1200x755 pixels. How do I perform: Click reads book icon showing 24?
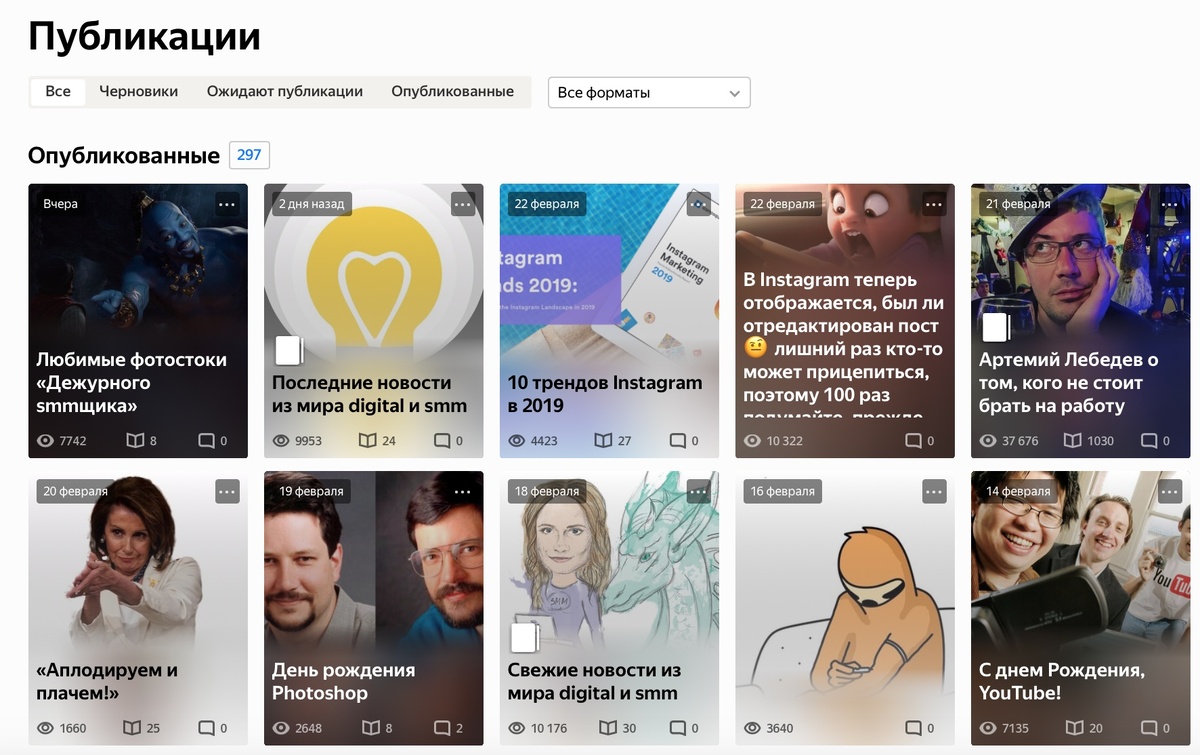tap(368, 441)
